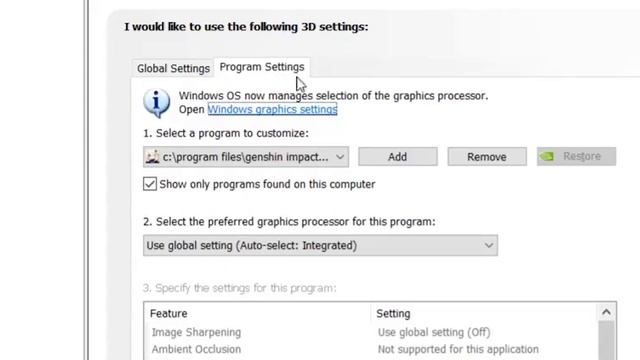Click the Add button
The image size is (640, 360).
pos(398,157)
